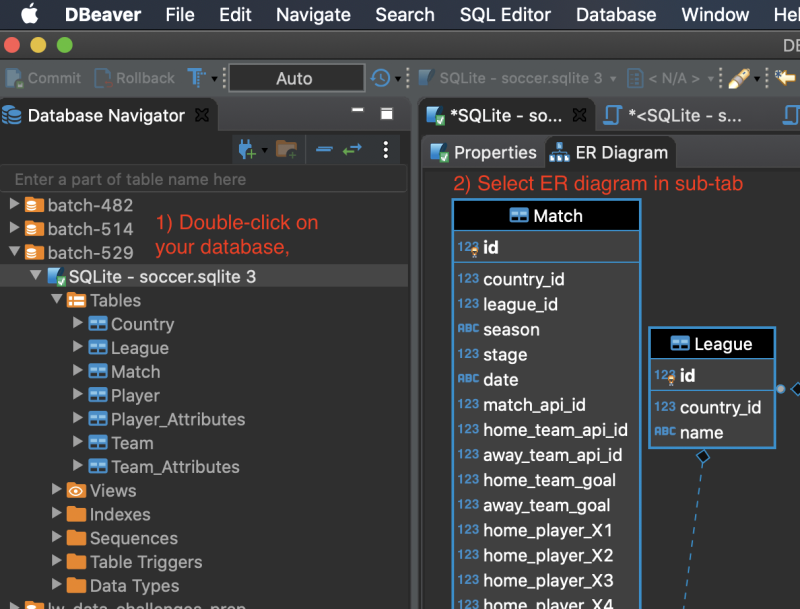Select the season column in Match entity
Image resolution: width=800 pixels, height=609 pixels.
[546, 329]
